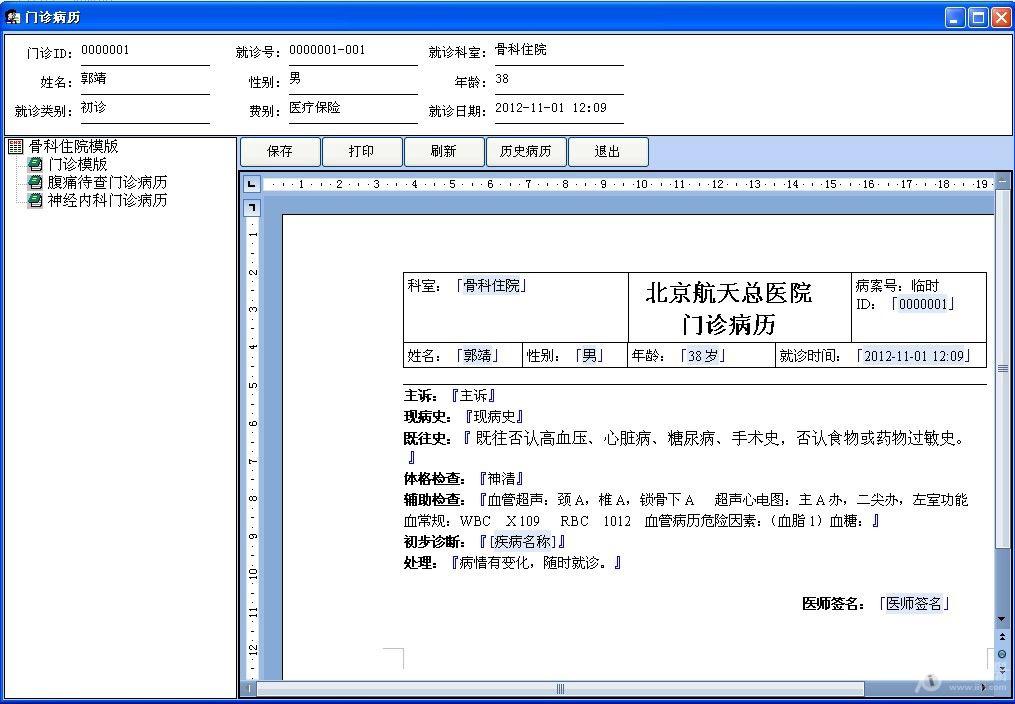The height and width of the screenshot is (704, 1015).
Task: Click the 打印 print button
Action: (x=362, y=151)
